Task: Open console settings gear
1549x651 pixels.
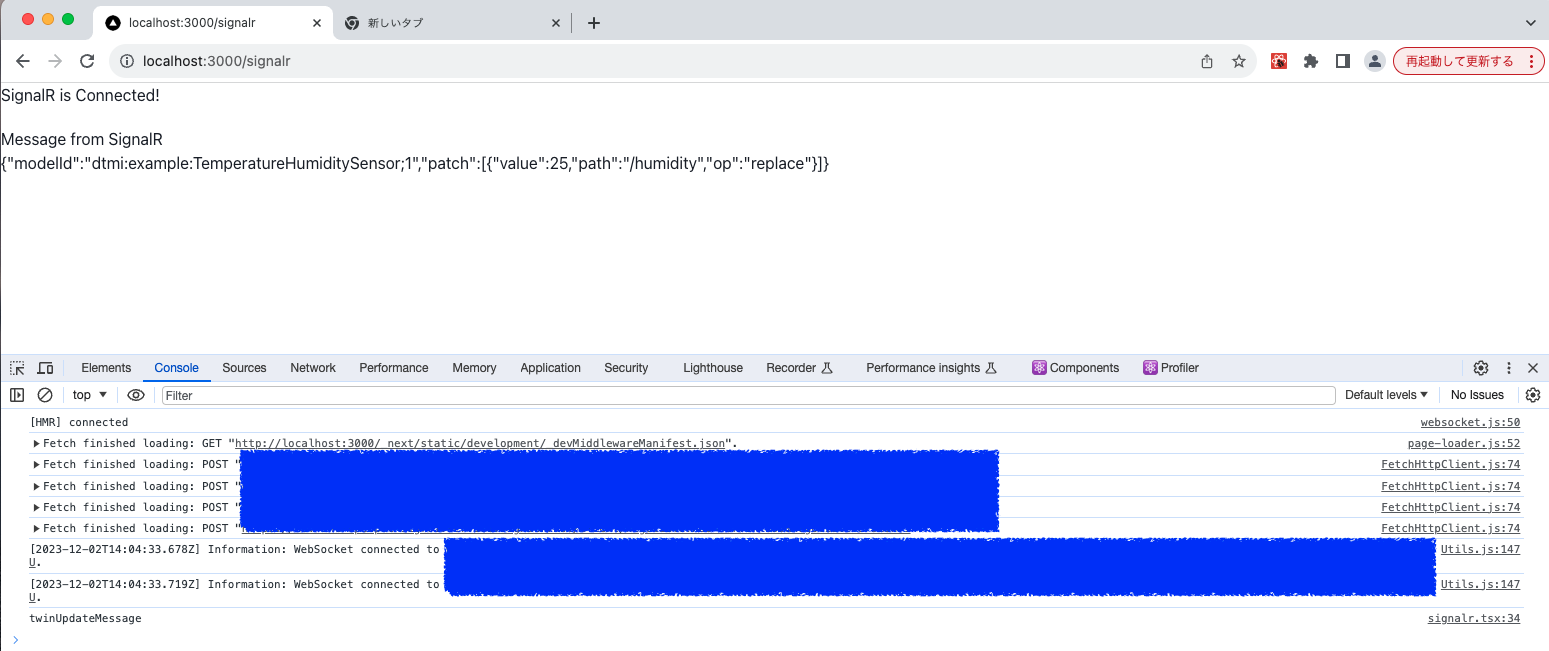Action: click(x=1533, y=395)
